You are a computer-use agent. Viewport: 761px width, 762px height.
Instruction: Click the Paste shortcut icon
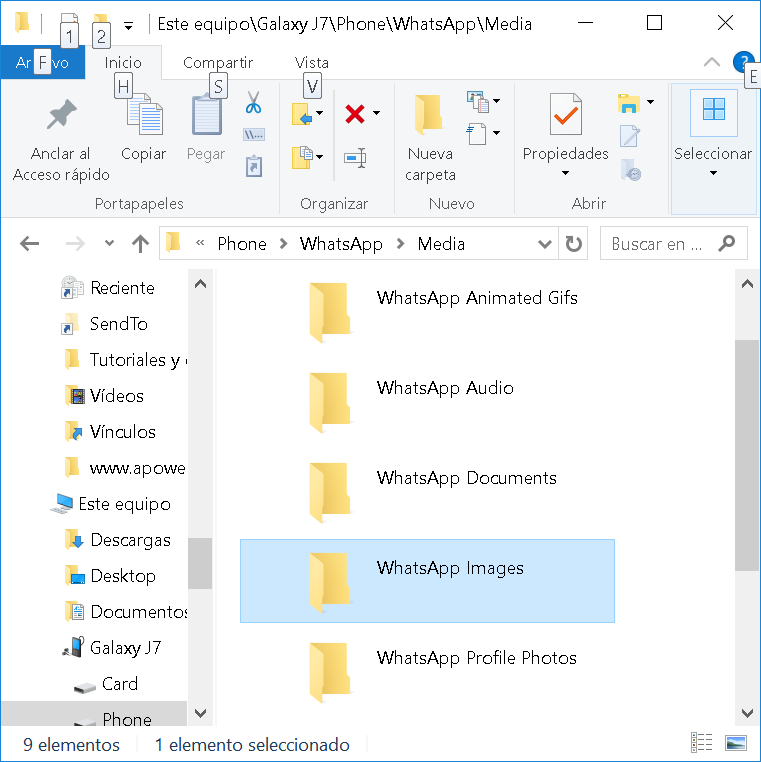pyautogui.click(x=254, y=166)
